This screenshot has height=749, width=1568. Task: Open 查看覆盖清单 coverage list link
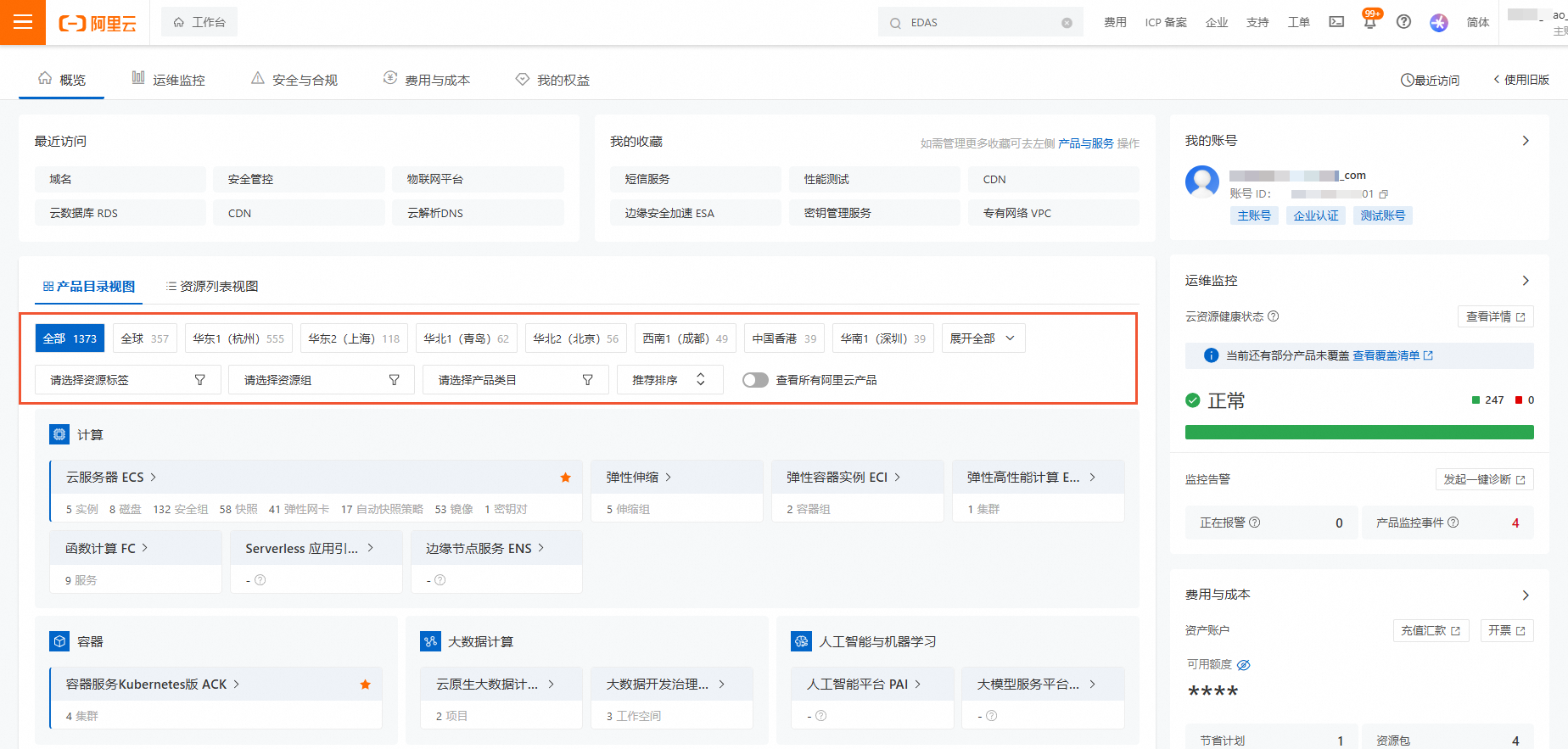pyautogui.click(x=1392, y=355)
